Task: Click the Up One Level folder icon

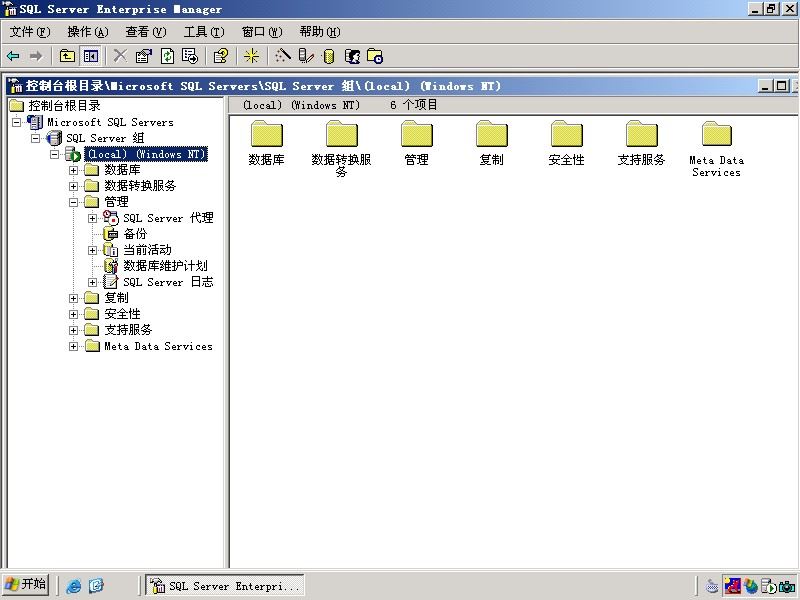Action: [x=67, y=56]
